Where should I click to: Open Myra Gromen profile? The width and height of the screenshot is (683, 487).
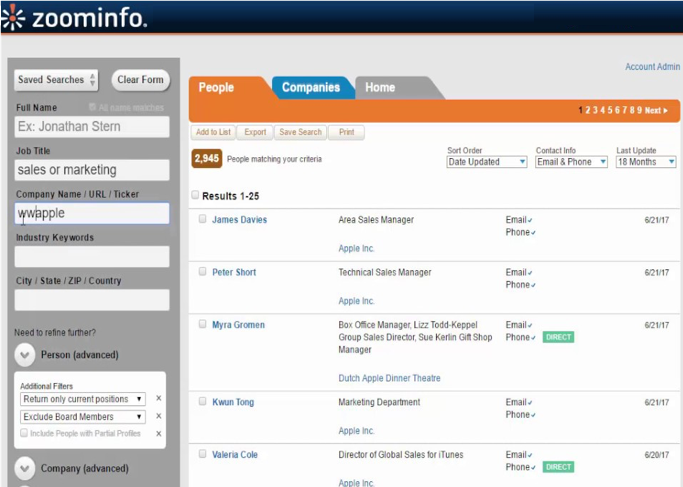click(238, 325)
